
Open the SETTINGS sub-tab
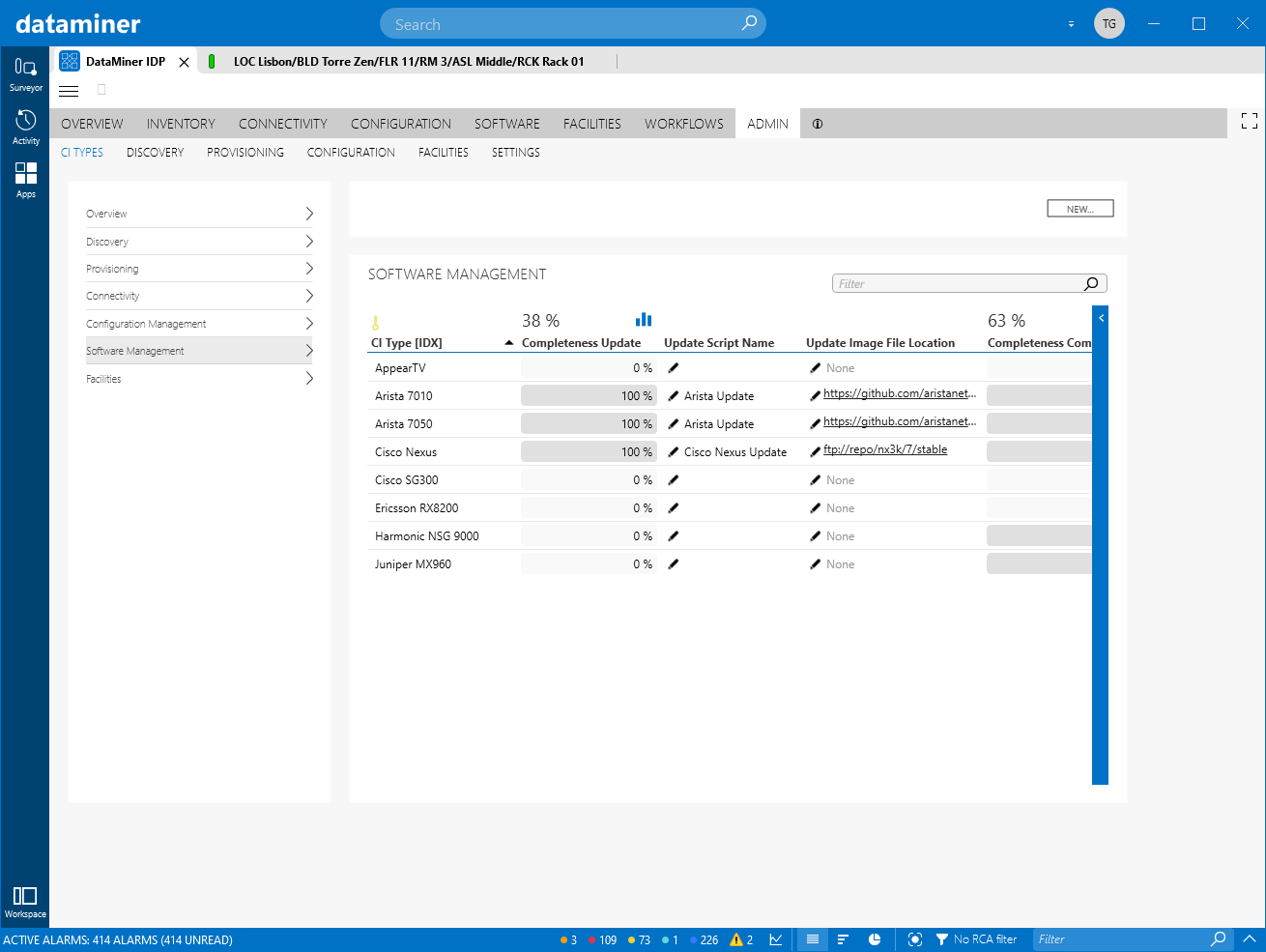pos(516,153)
